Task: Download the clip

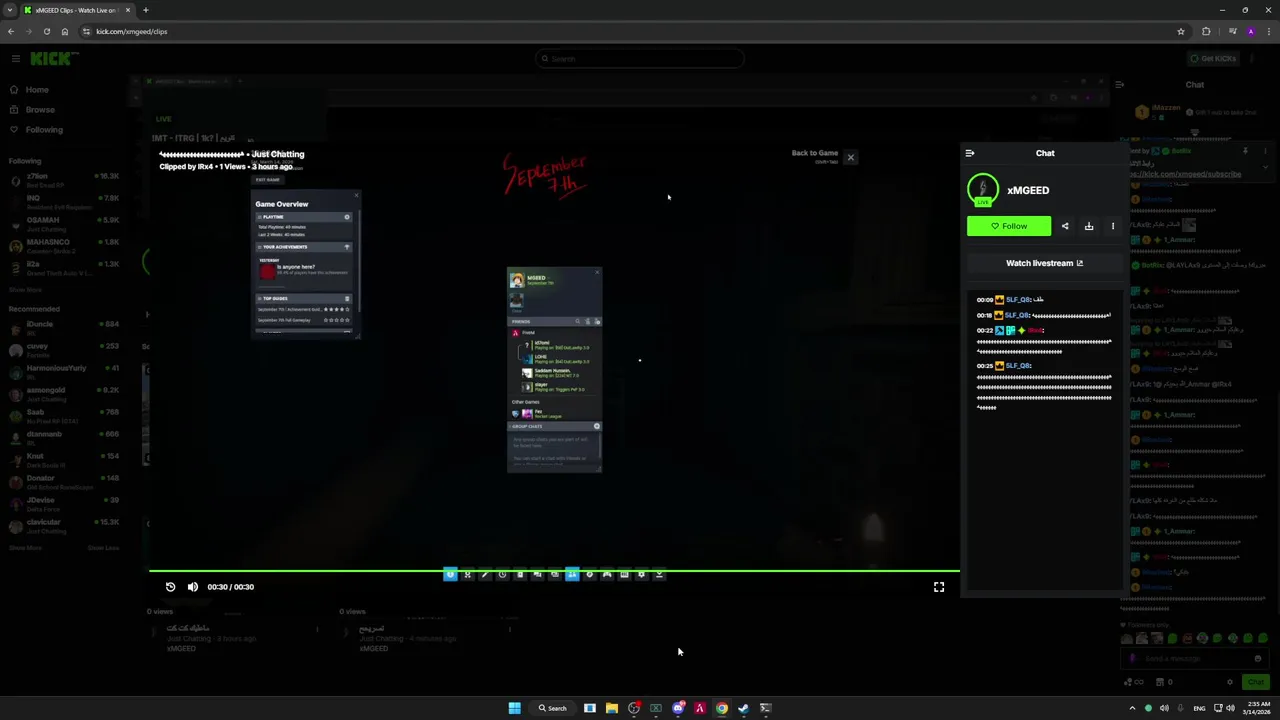Action: point(1089,226)
